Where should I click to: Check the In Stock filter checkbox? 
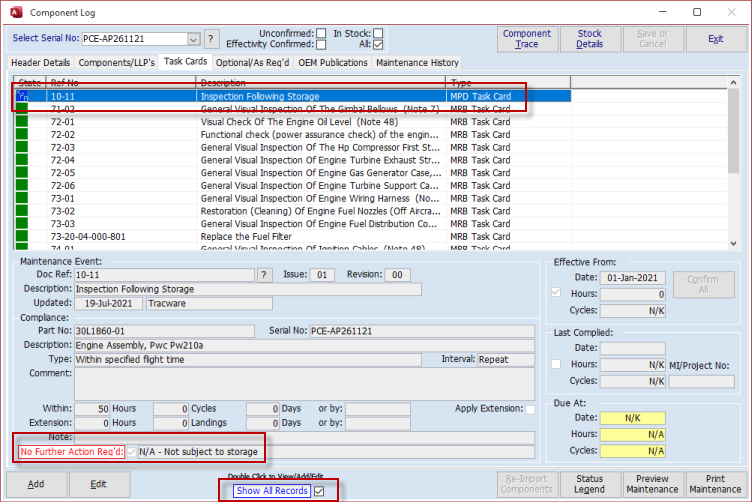[378, 33]
